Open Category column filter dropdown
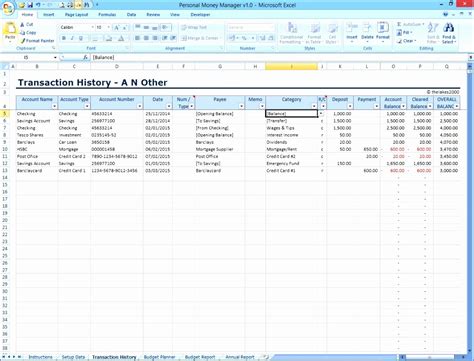474x361 pixels. tap(314, 106)
